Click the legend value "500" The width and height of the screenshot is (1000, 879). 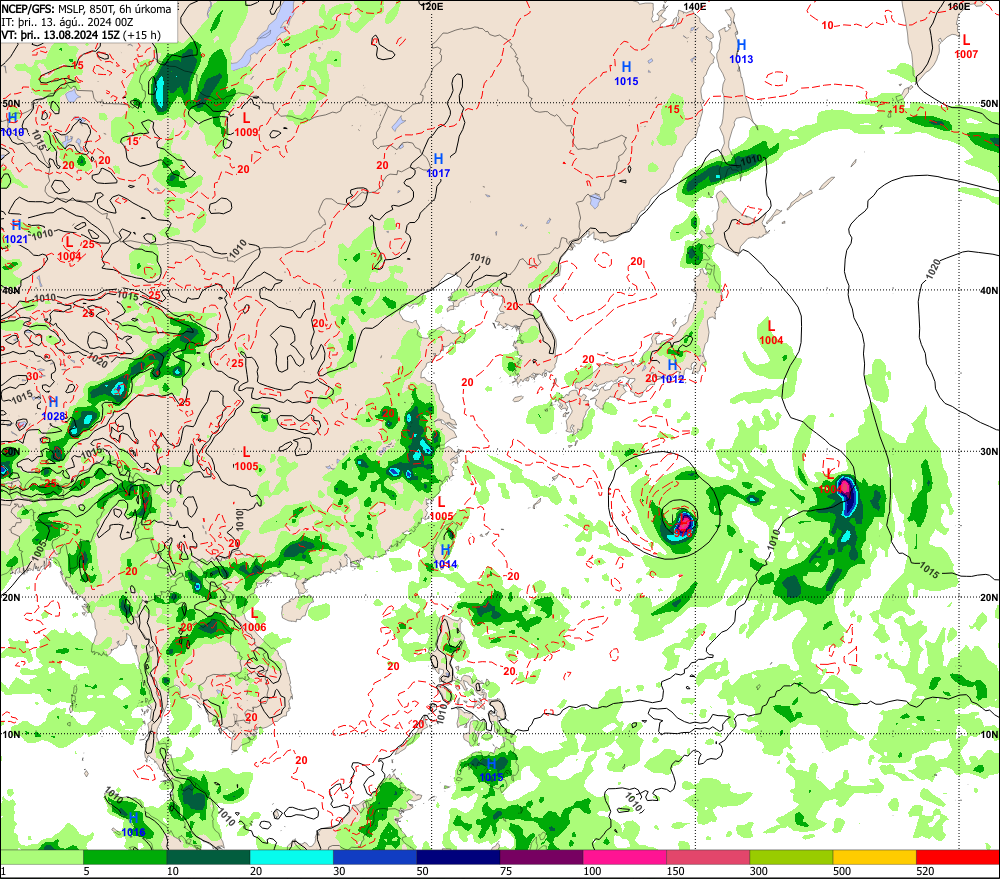point(842,871)
